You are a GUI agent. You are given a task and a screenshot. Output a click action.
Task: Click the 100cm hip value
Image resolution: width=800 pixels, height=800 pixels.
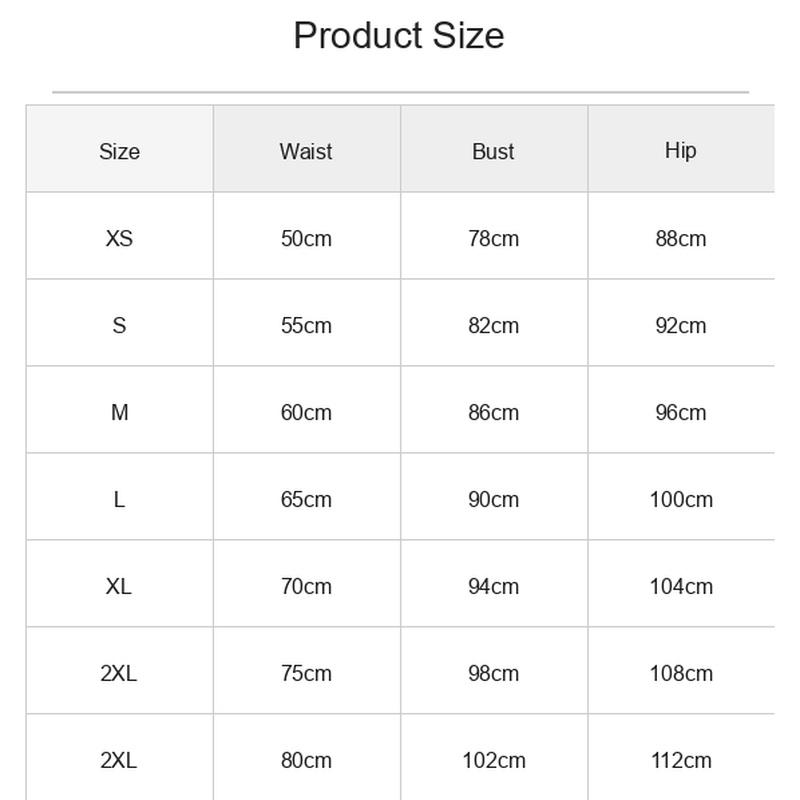click(681, 499)
